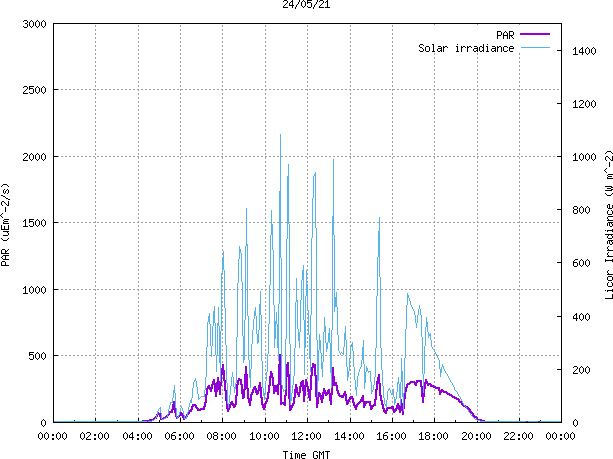Click the 20:00 time tick label
The height and width of the screenshot is (459, 613).
pyautogui.click(x=476, y=436)
